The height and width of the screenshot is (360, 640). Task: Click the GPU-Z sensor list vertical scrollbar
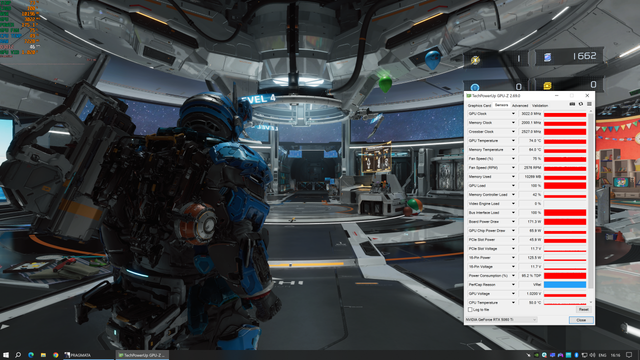pyautogui.click(x=590, y=200)
